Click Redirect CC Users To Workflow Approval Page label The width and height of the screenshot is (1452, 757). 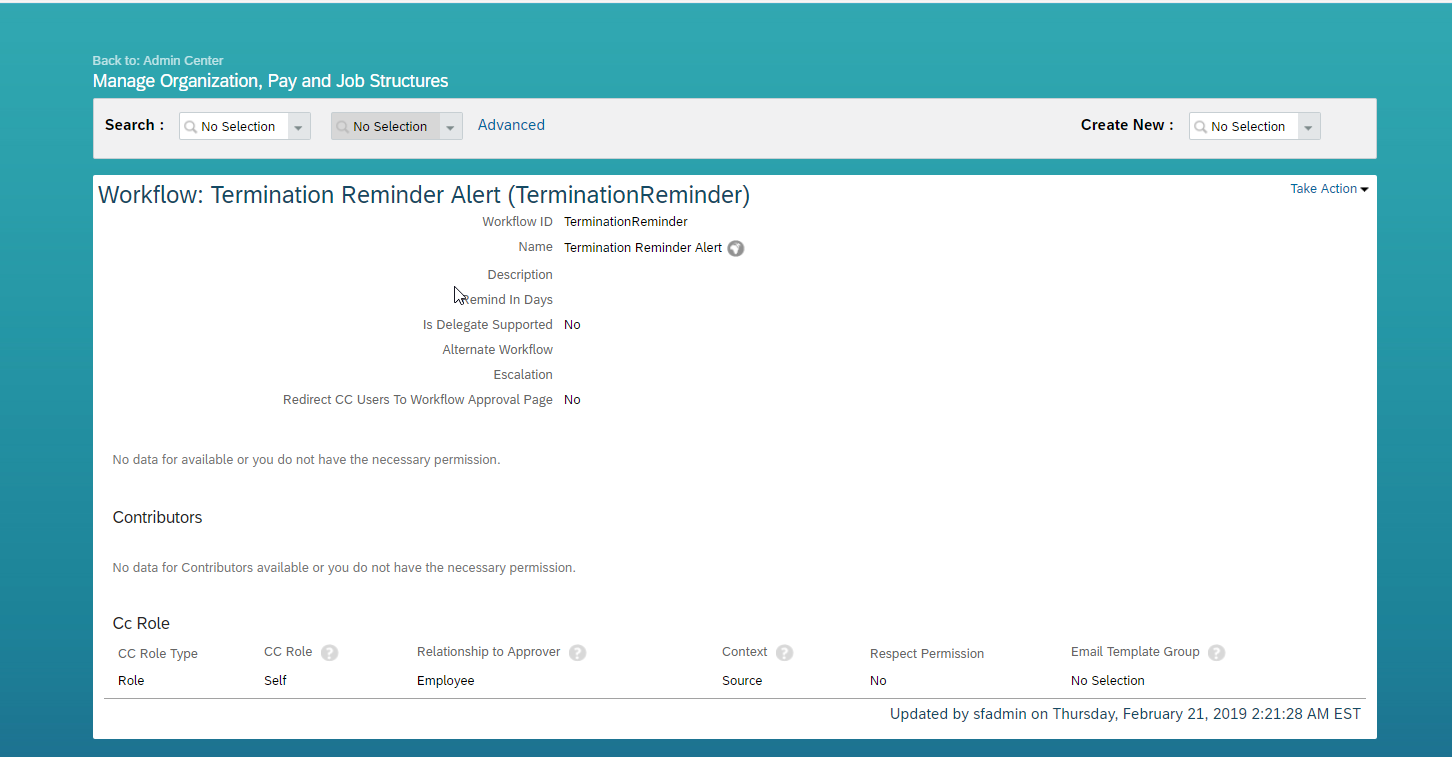(418, 400)
